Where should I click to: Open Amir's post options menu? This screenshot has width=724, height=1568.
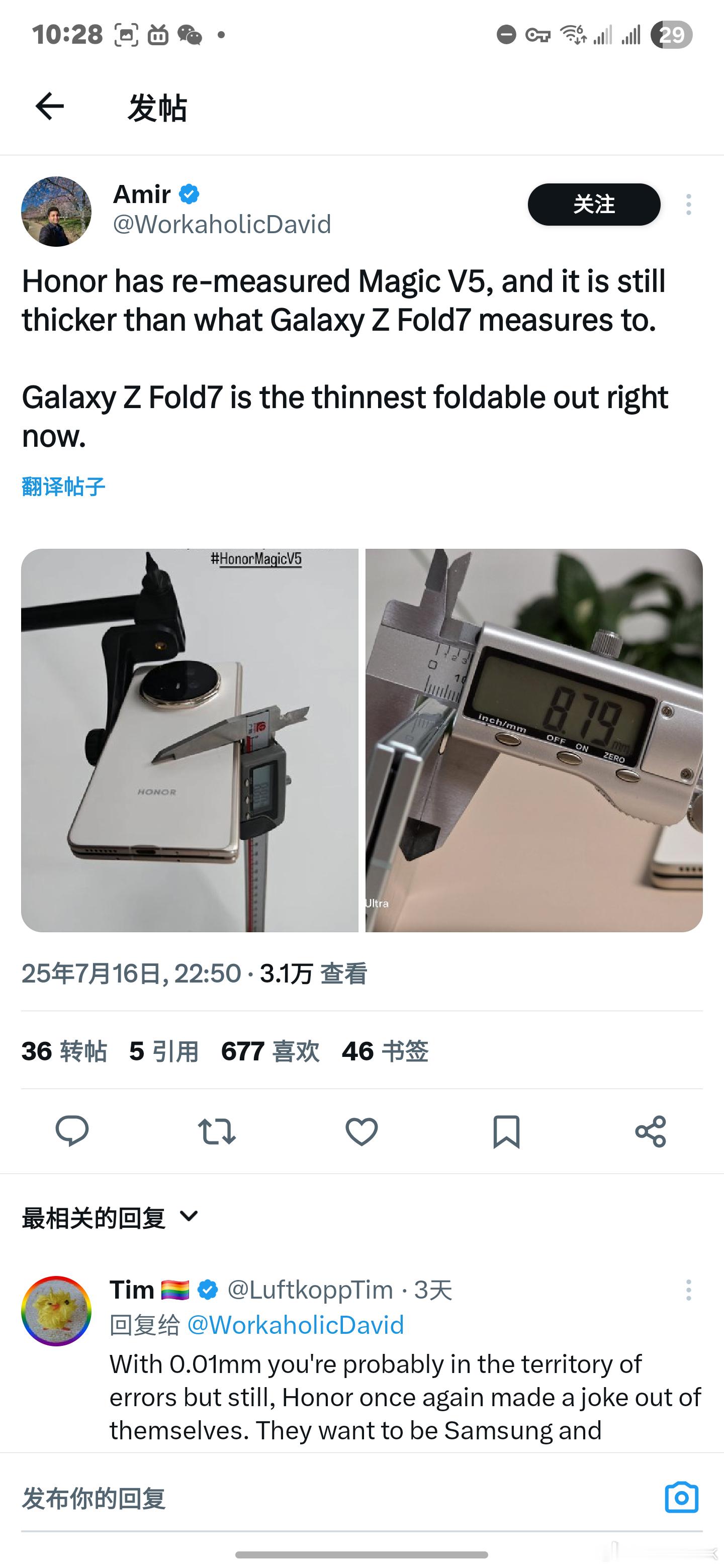pos(689,205)
